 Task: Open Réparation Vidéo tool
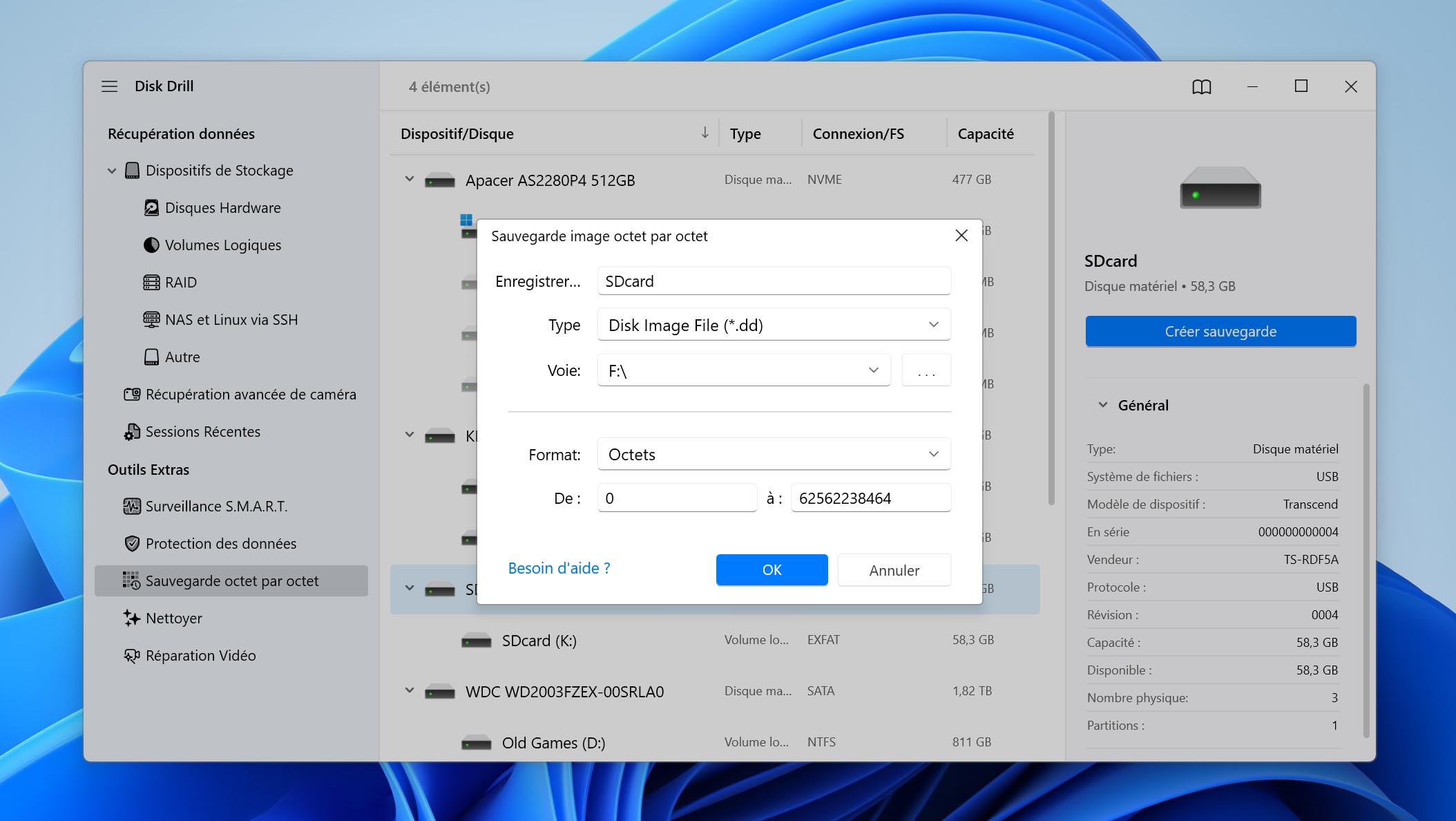[x=190, y=656]
